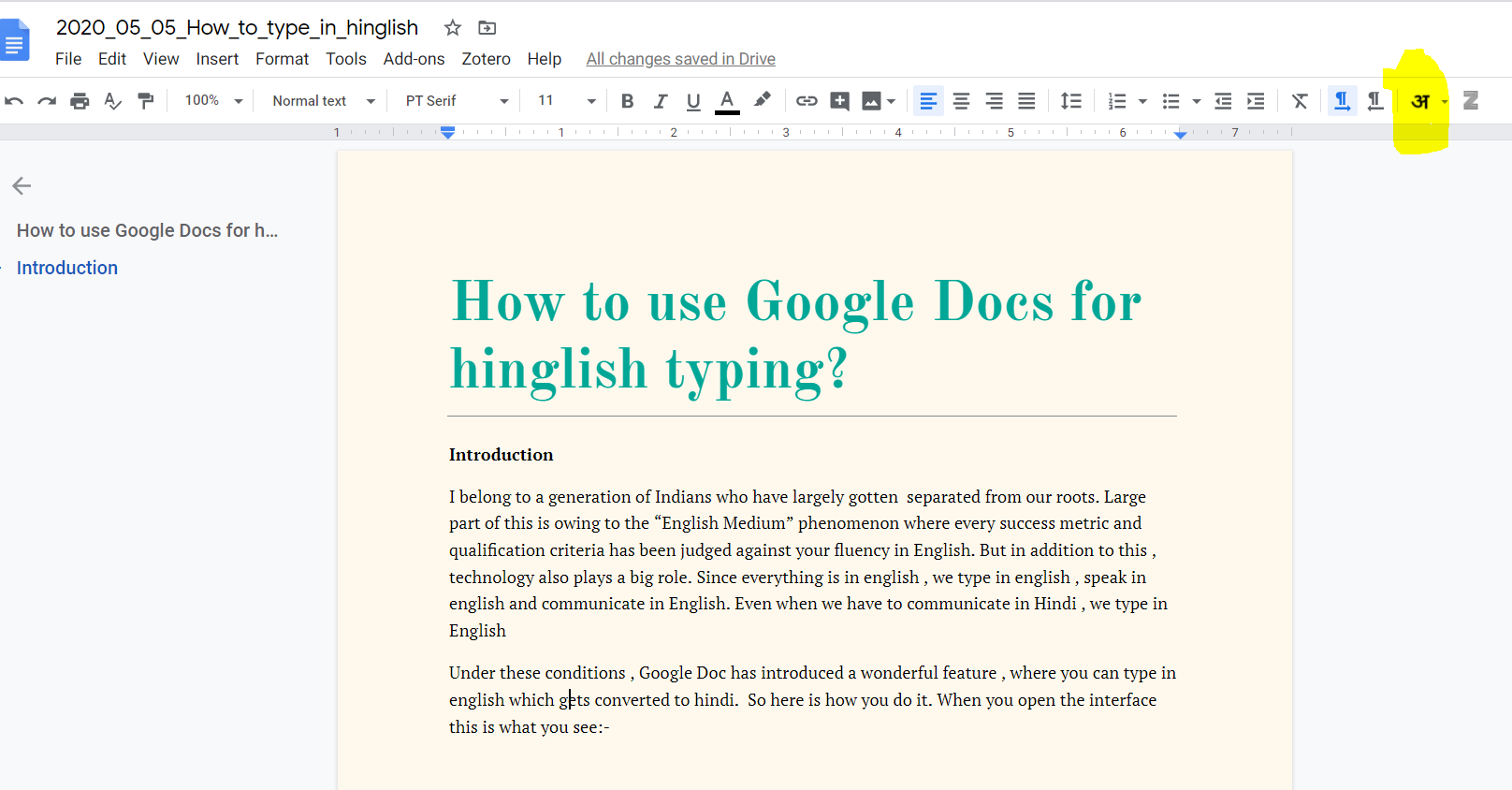Screen dimensions: 1512x790
Task: Click the right indent marker on ruler
Action: click(1181, 135)
